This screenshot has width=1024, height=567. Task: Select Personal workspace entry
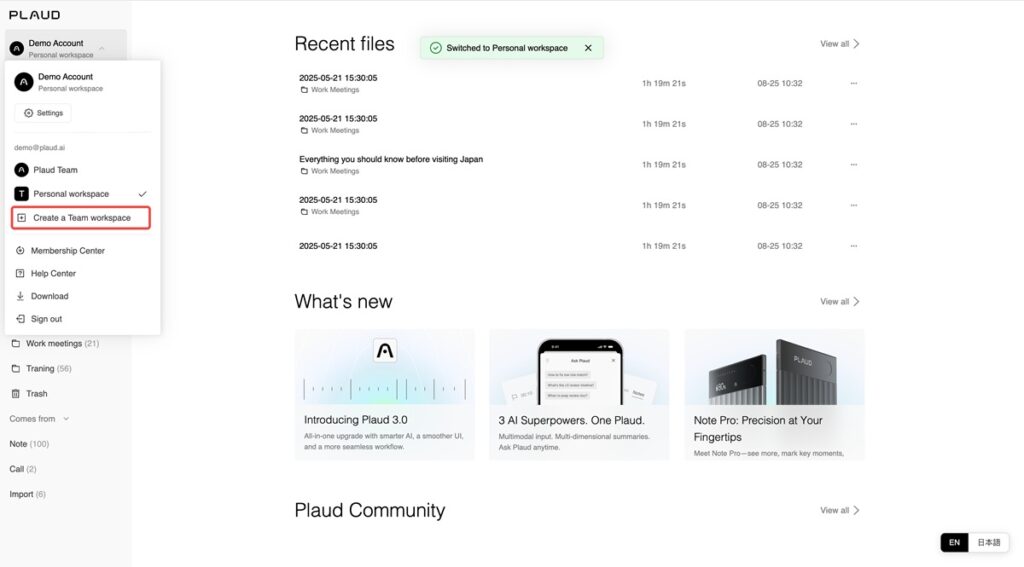point(82,194)
